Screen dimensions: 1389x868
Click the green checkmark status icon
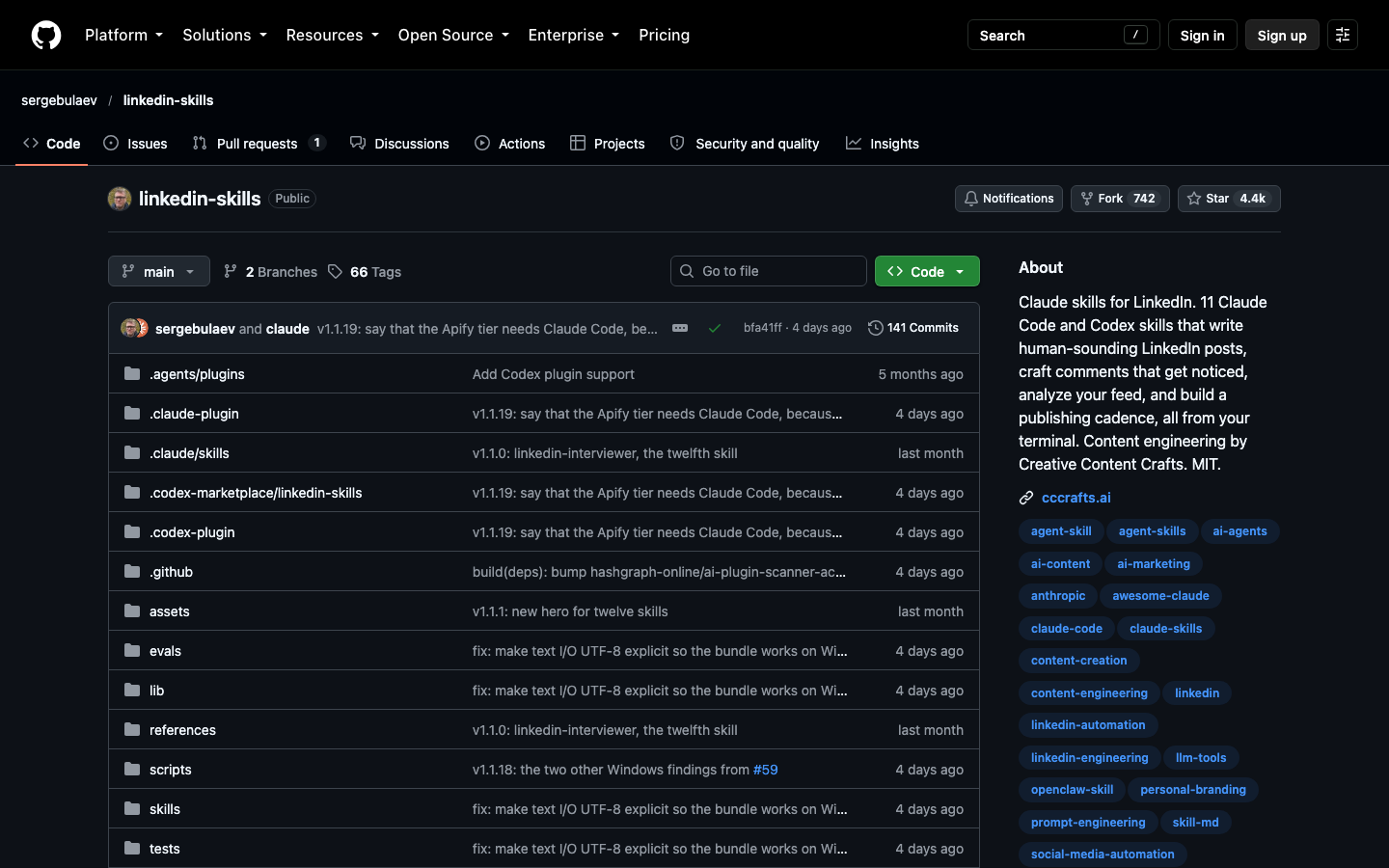tap(715, 328)
